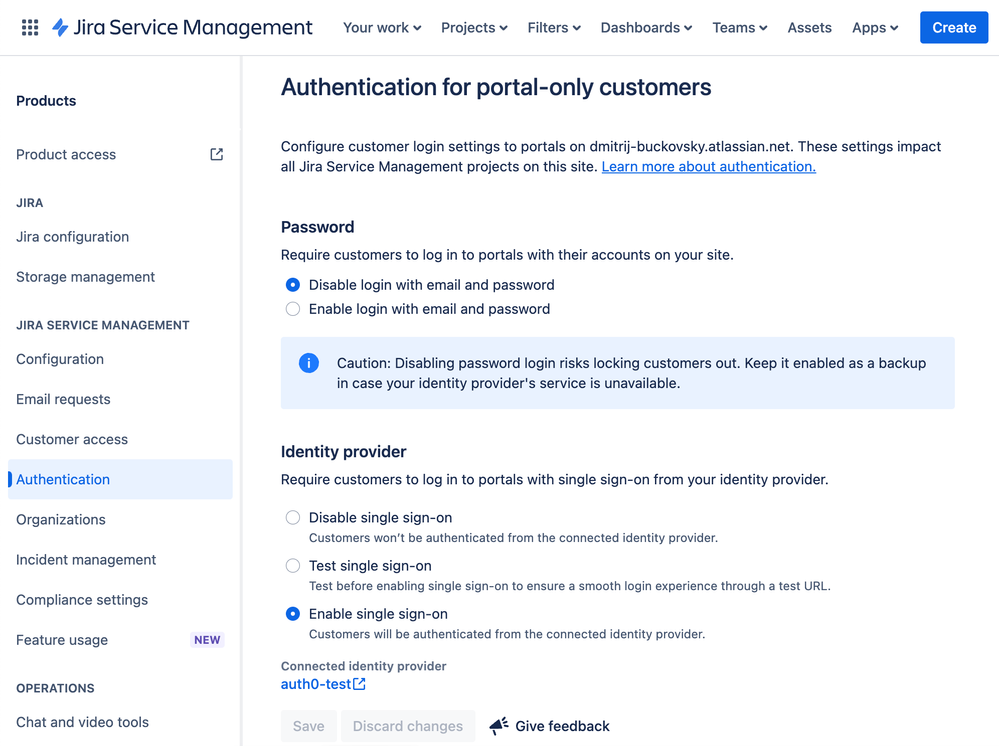Click the NEW badge beside Feature usage
This screenshot has height=746, width=999.
coord(207,640)
